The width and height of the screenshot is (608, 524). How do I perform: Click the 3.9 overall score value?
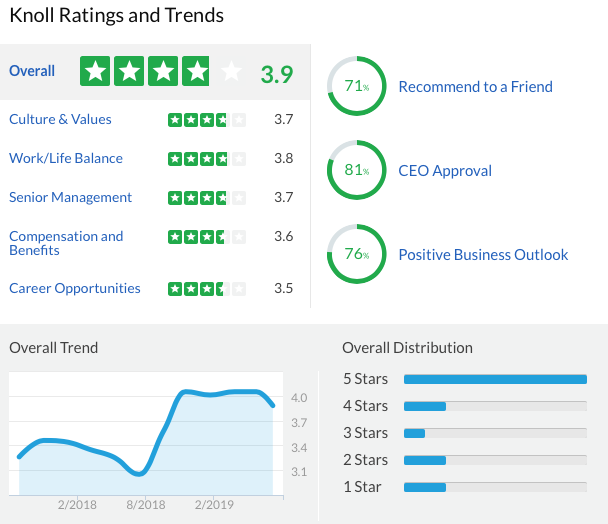277,74
